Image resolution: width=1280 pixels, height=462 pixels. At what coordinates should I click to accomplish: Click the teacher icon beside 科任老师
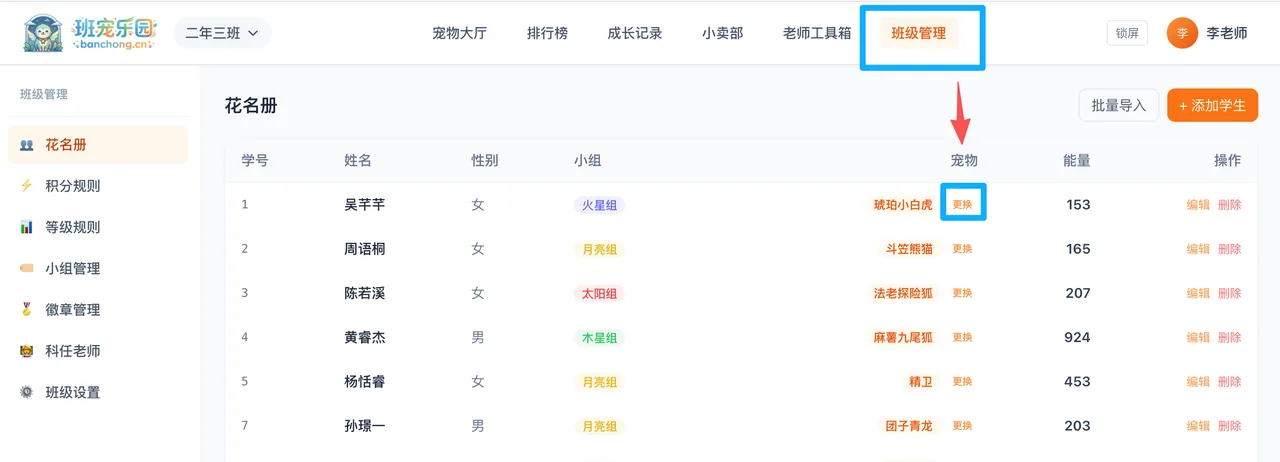pos(27,351)
